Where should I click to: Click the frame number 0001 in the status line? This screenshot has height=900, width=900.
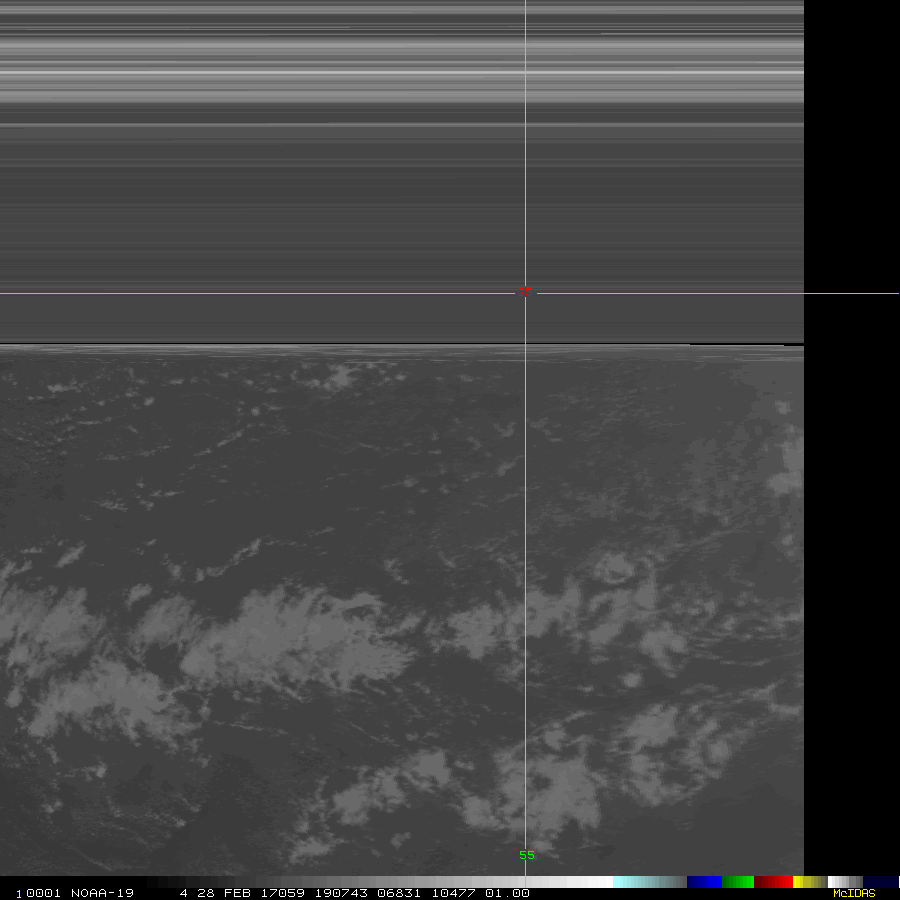(x=43, y=893)
